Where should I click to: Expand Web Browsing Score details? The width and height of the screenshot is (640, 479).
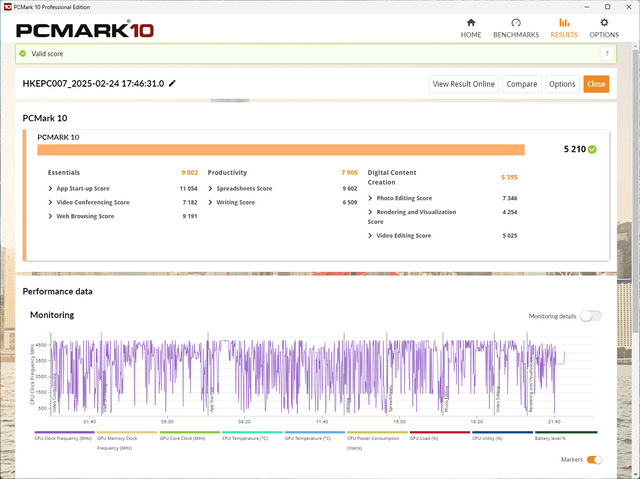50,216
